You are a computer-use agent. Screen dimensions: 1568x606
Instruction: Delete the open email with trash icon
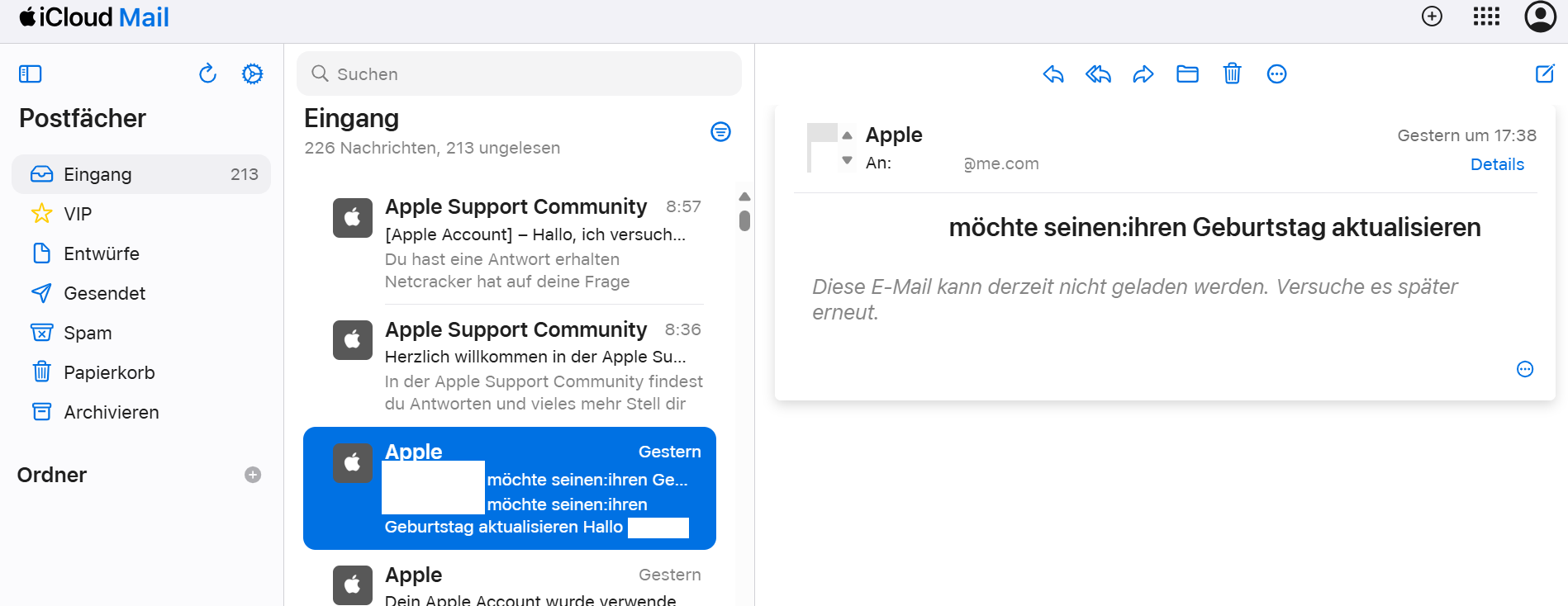1232,74
